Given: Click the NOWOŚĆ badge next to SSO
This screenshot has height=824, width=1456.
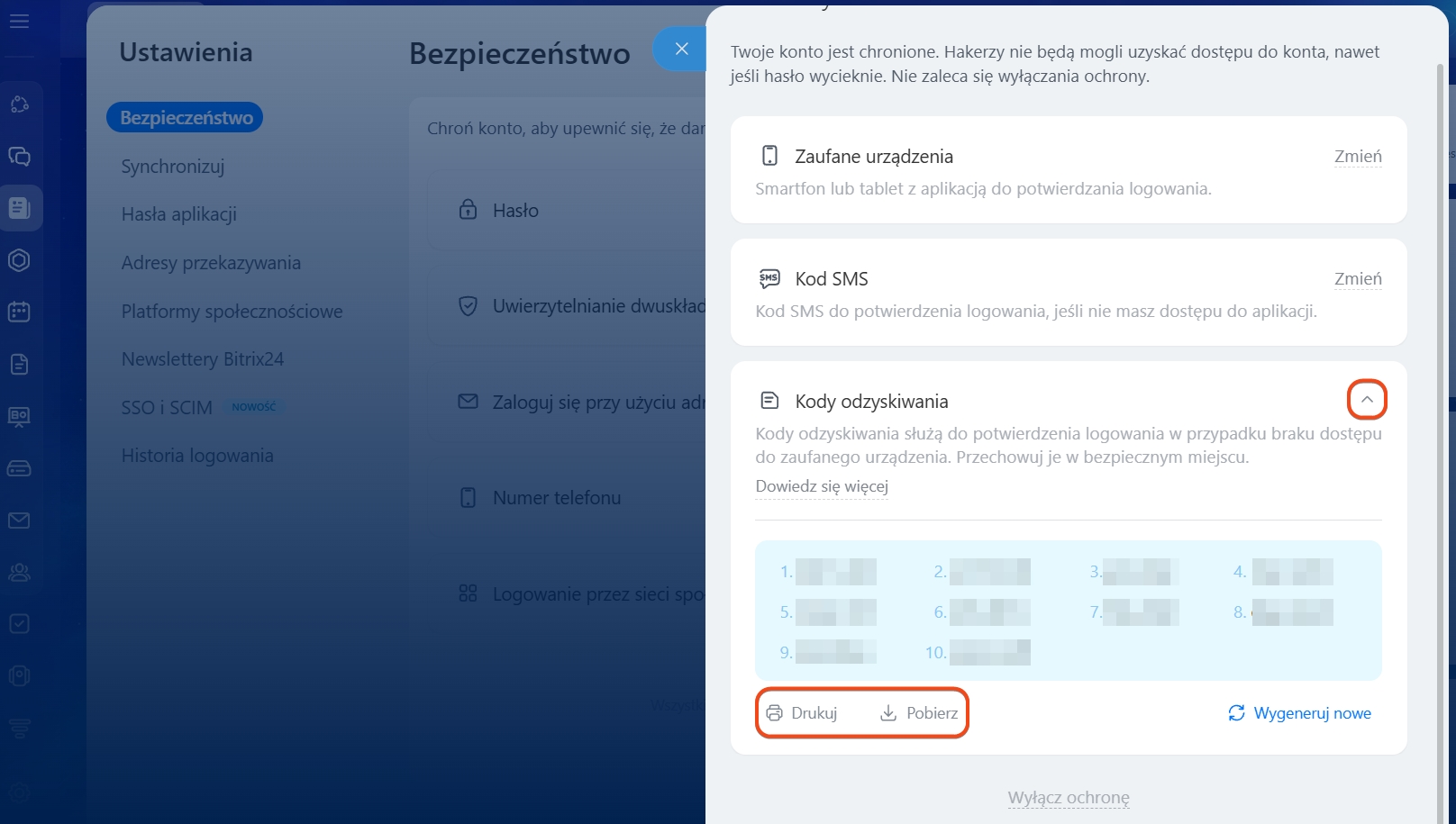Looking at the screenshot, I should 254,407.
